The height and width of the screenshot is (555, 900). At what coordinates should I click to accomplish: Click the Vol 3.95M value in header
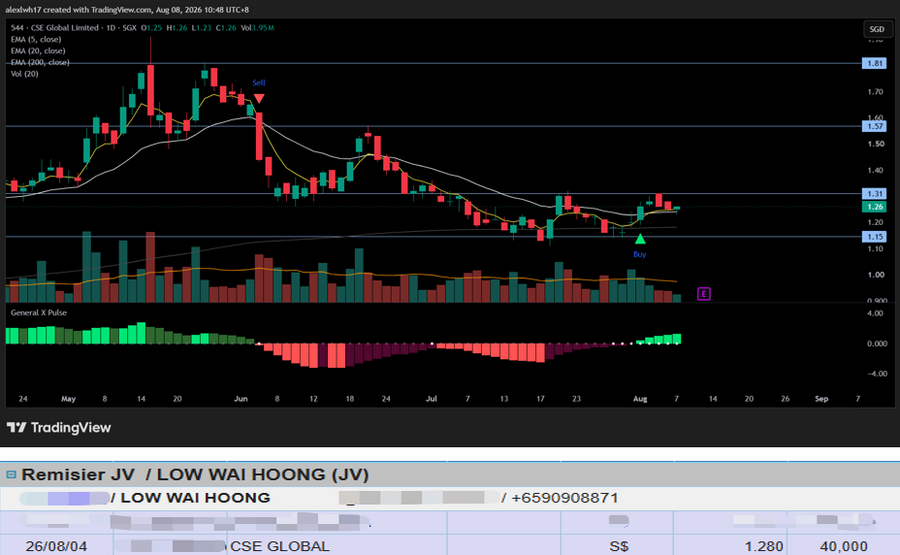(x=257, y=28)
